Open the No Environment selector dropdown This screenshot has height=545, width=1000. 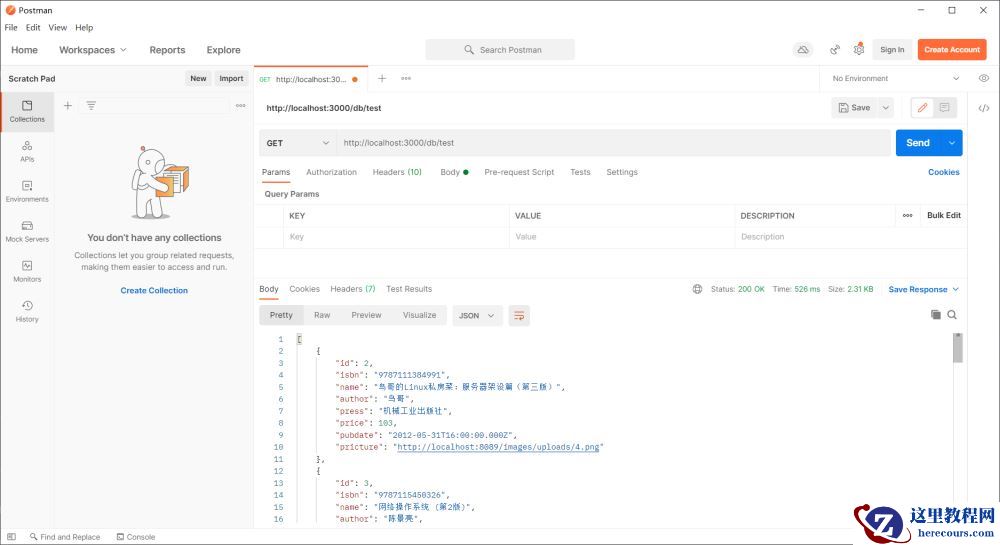point(895,78)
